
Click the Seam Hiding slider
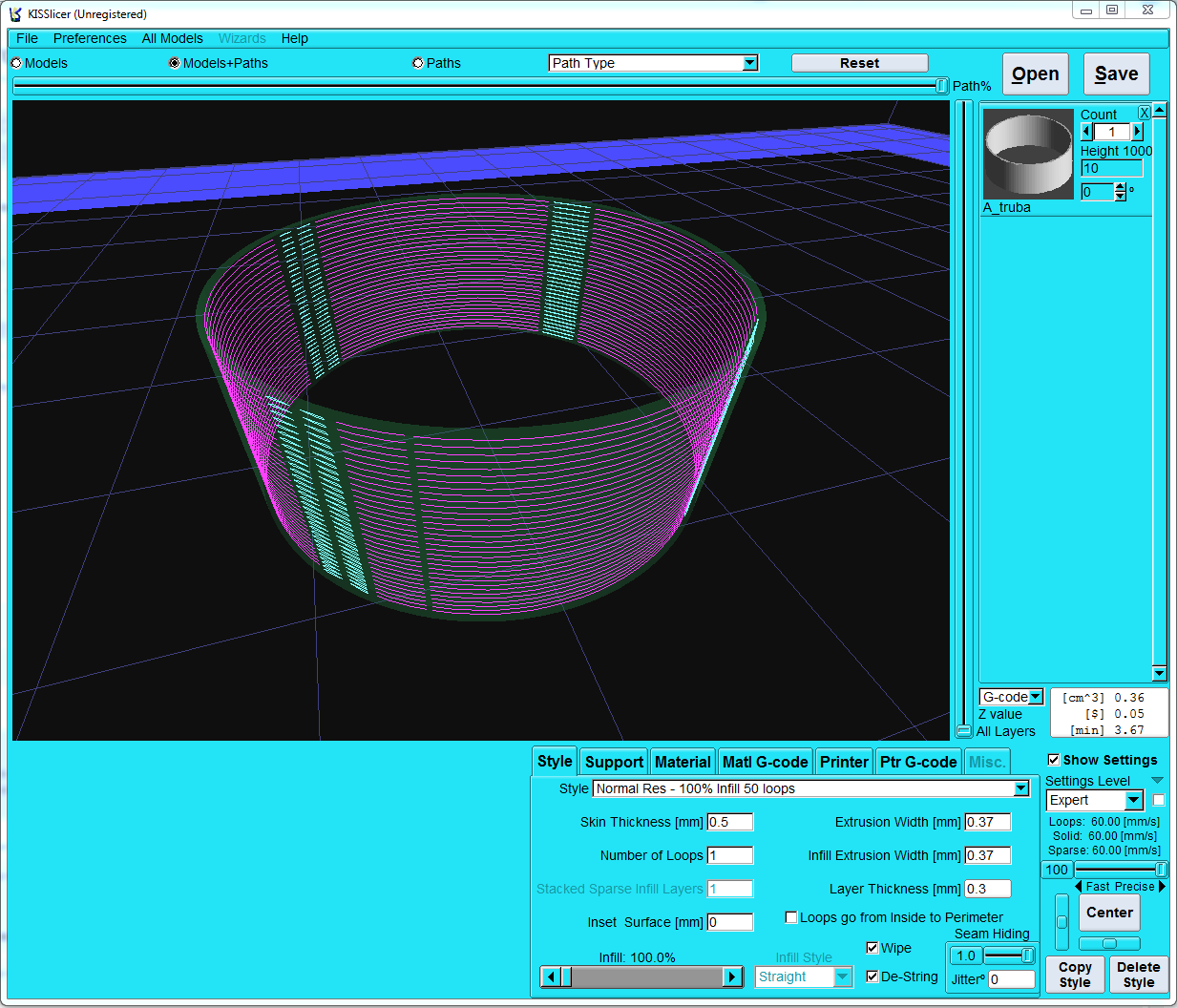point(1008,955)
